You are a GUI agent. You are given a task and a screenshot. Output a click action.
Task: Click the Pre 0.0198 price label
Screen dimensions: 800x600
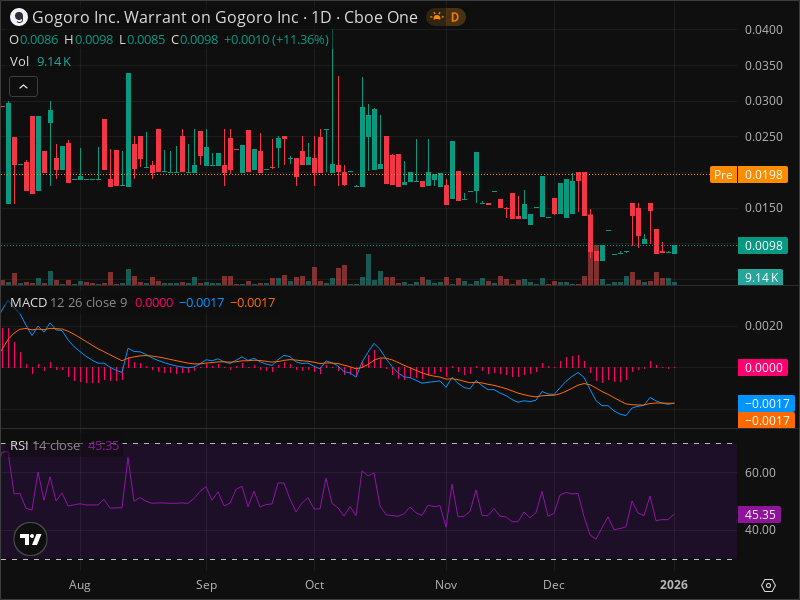pos(749,174)
